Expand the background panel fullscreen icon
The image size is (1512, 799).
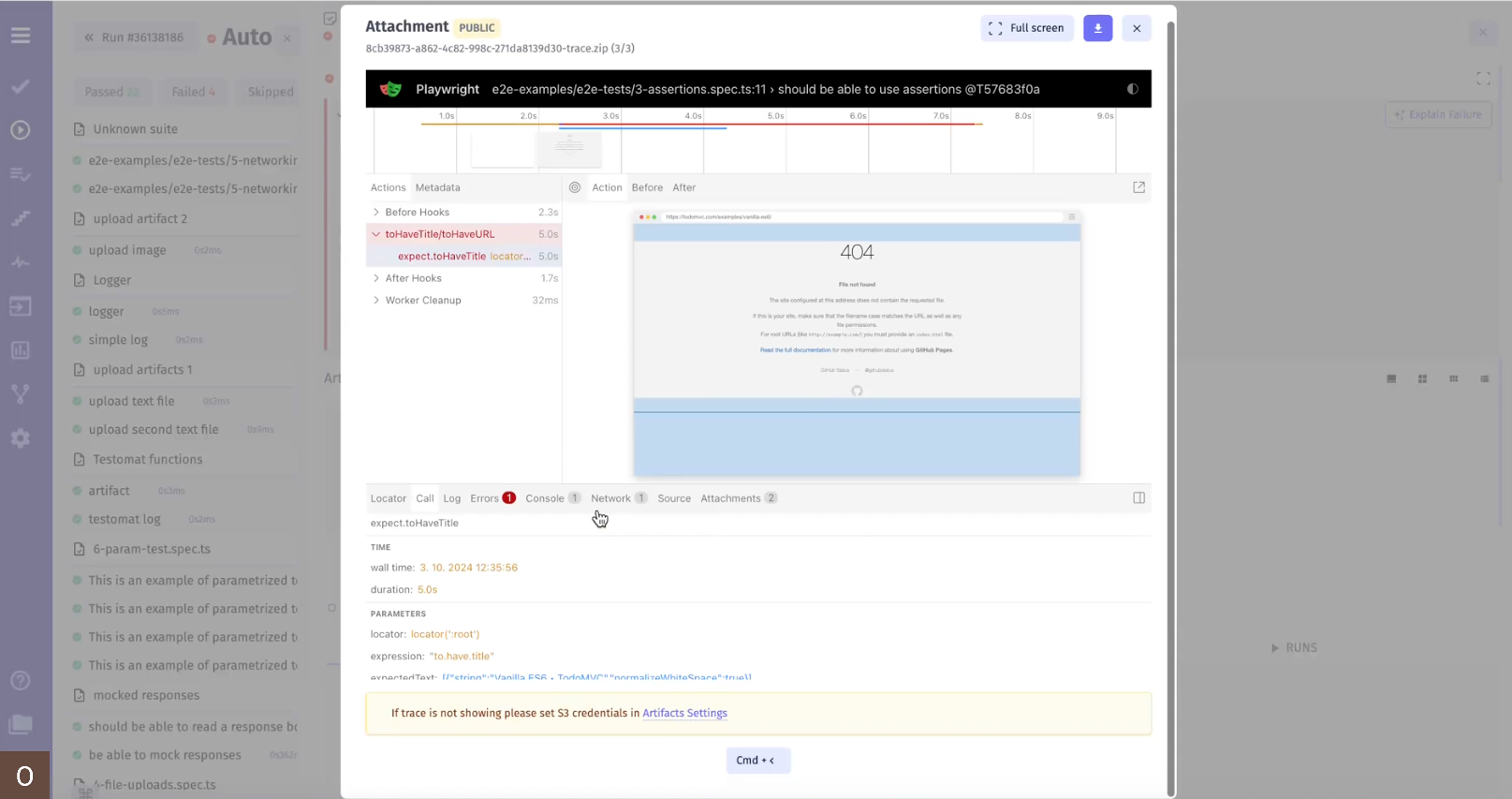pos(1483,79)
